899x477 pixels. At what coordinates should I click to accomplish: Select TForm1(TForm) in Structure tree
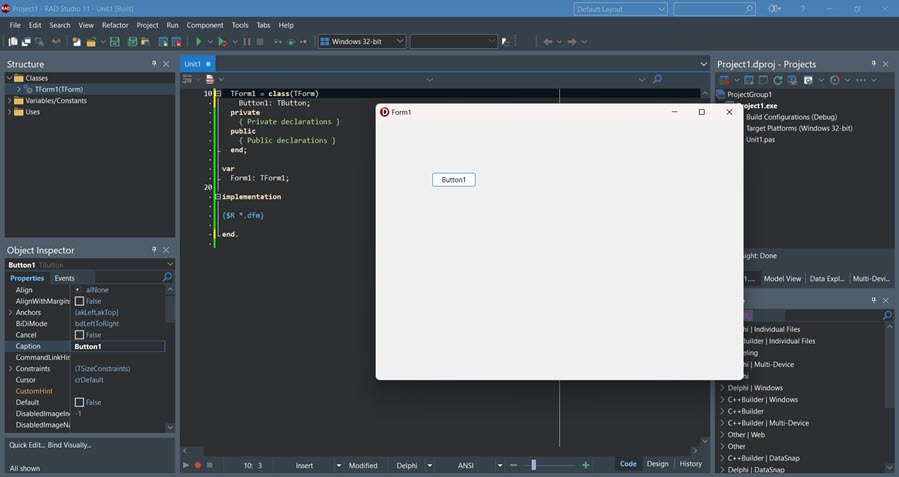[58, 89]
